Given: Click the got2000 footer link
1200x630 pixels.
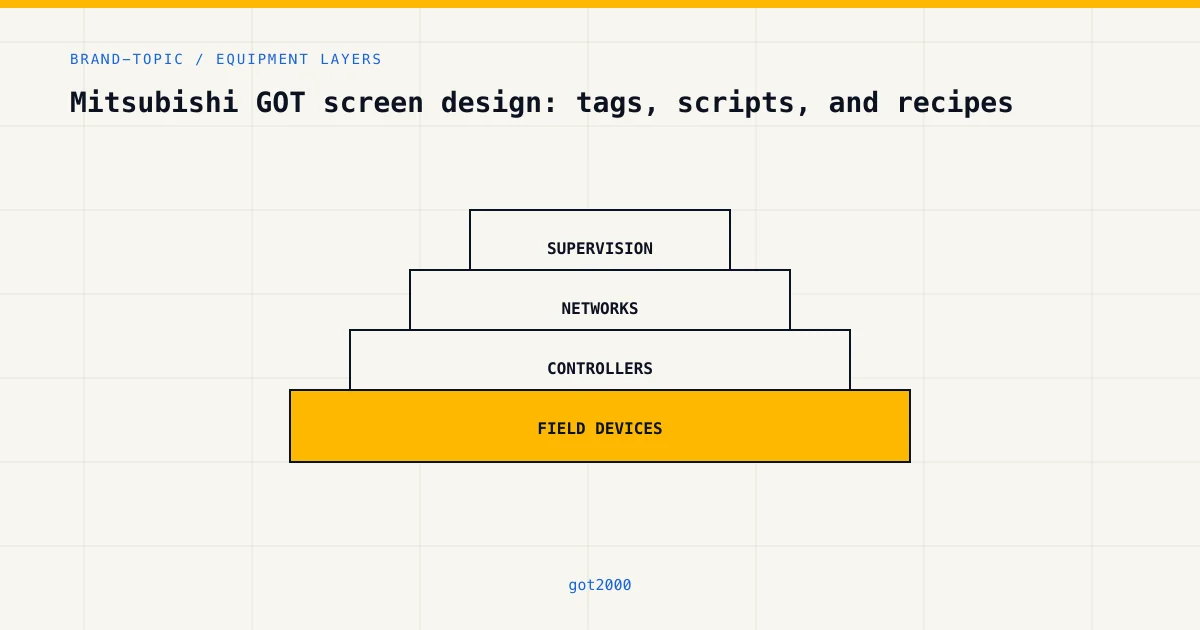Looking at the screenshot, I should click(600, 585).
